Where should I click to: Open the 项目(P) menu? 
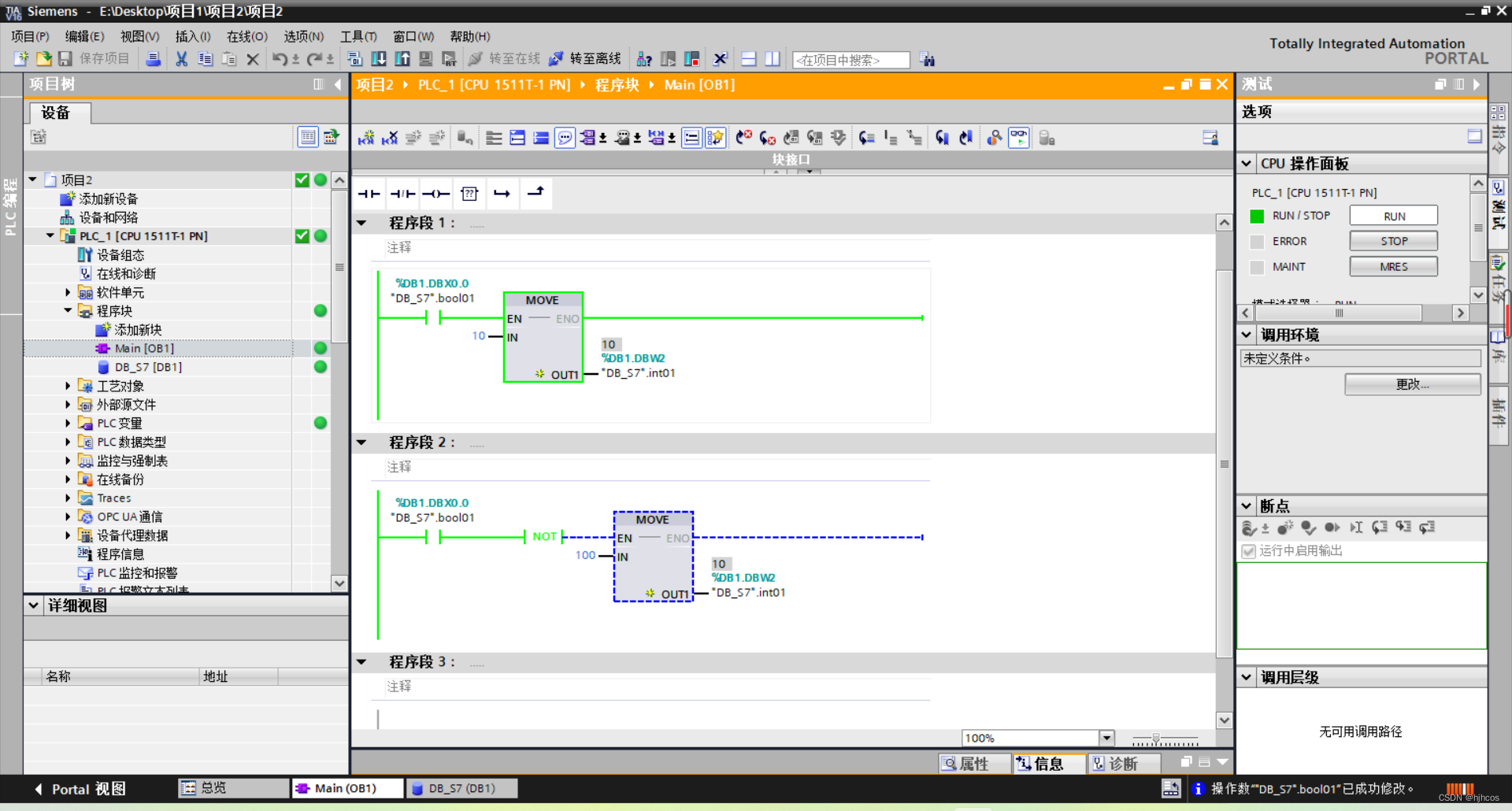point(30,36)
